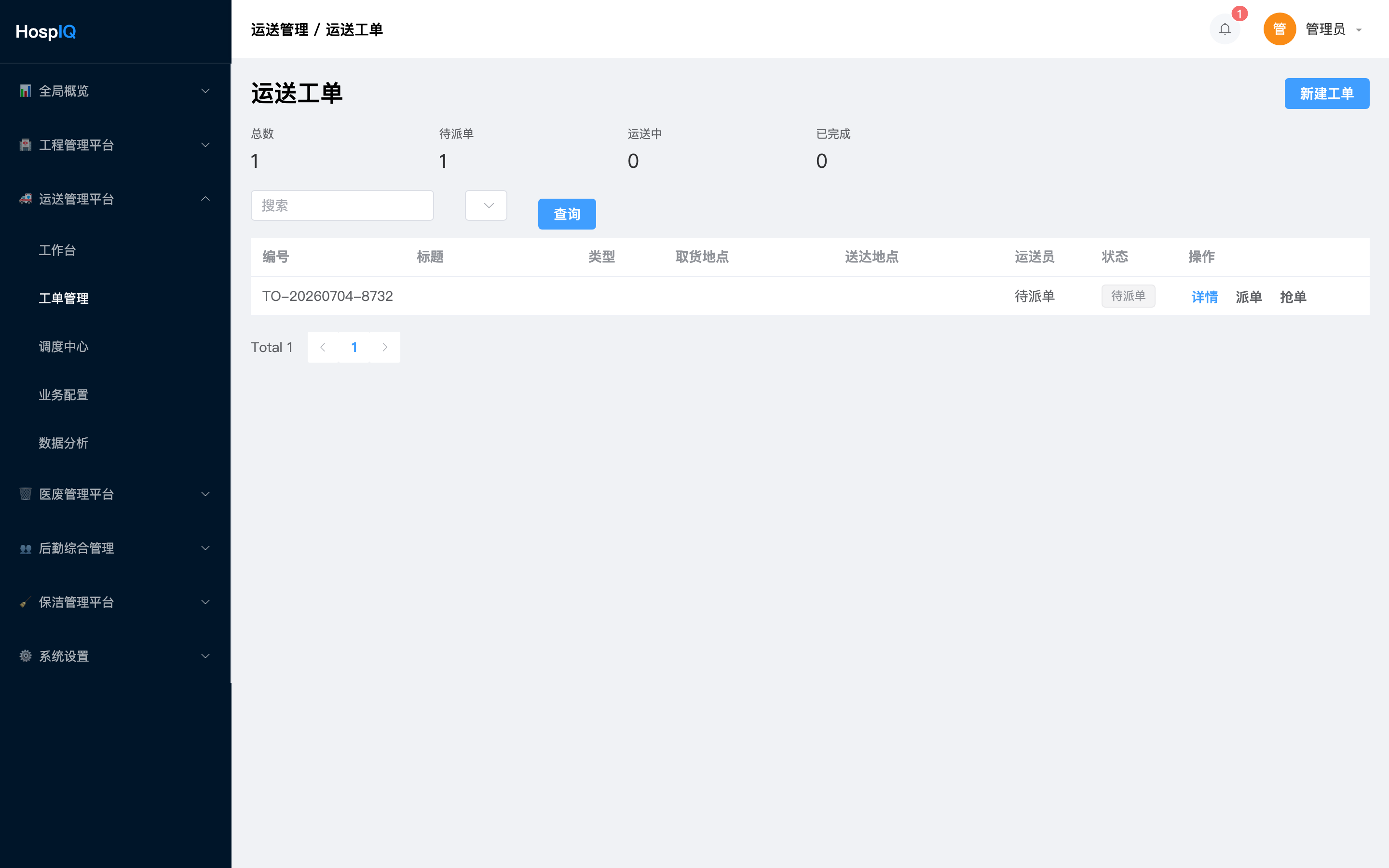This screenshot has height=868, width=1389.
Task: Click the 管理员 username text
Action: tap(1325, 29)
